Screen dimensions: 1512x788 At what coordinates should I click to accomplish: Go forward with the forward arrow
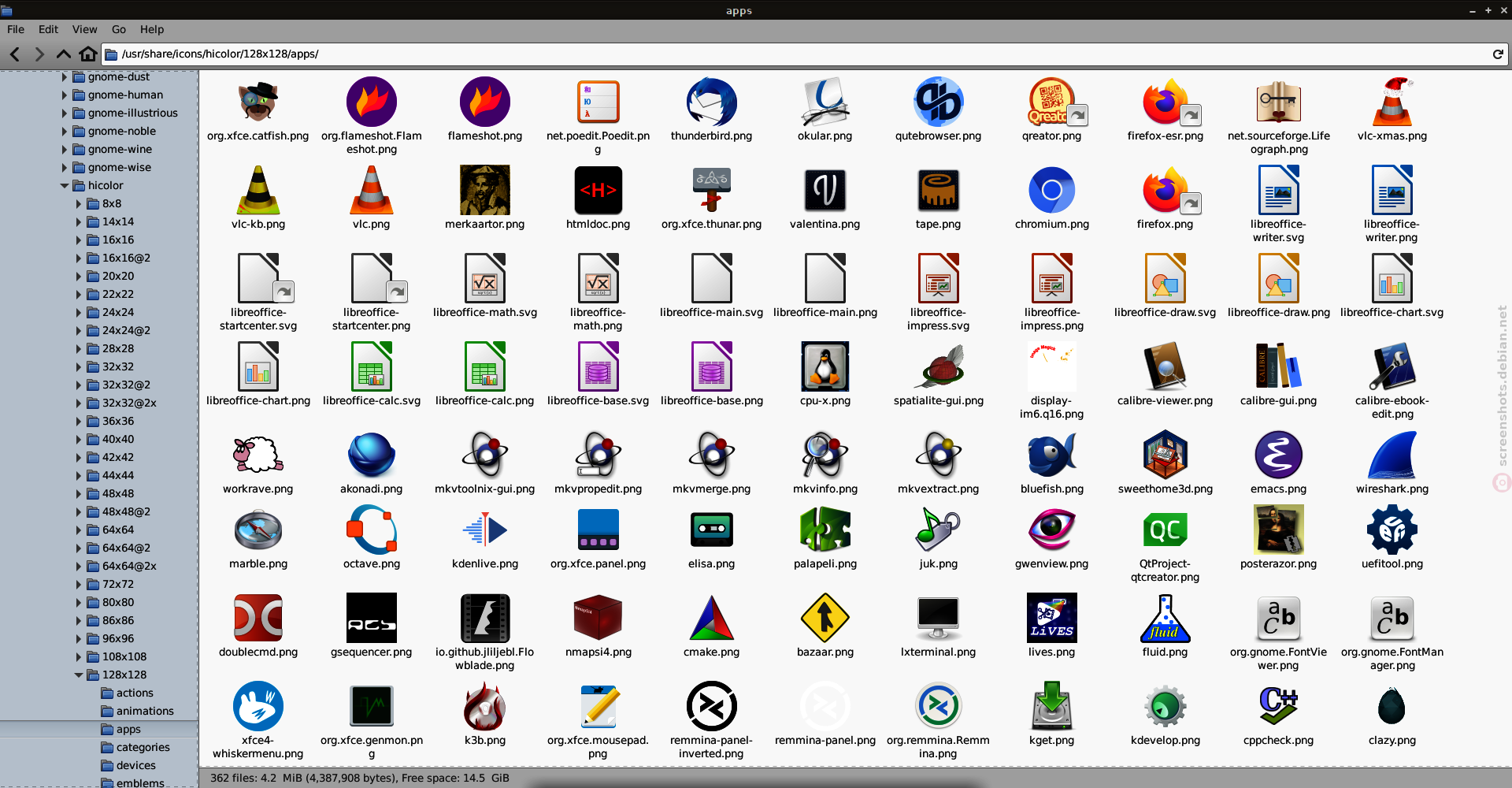pyautogui.click(x=39, y=54)
